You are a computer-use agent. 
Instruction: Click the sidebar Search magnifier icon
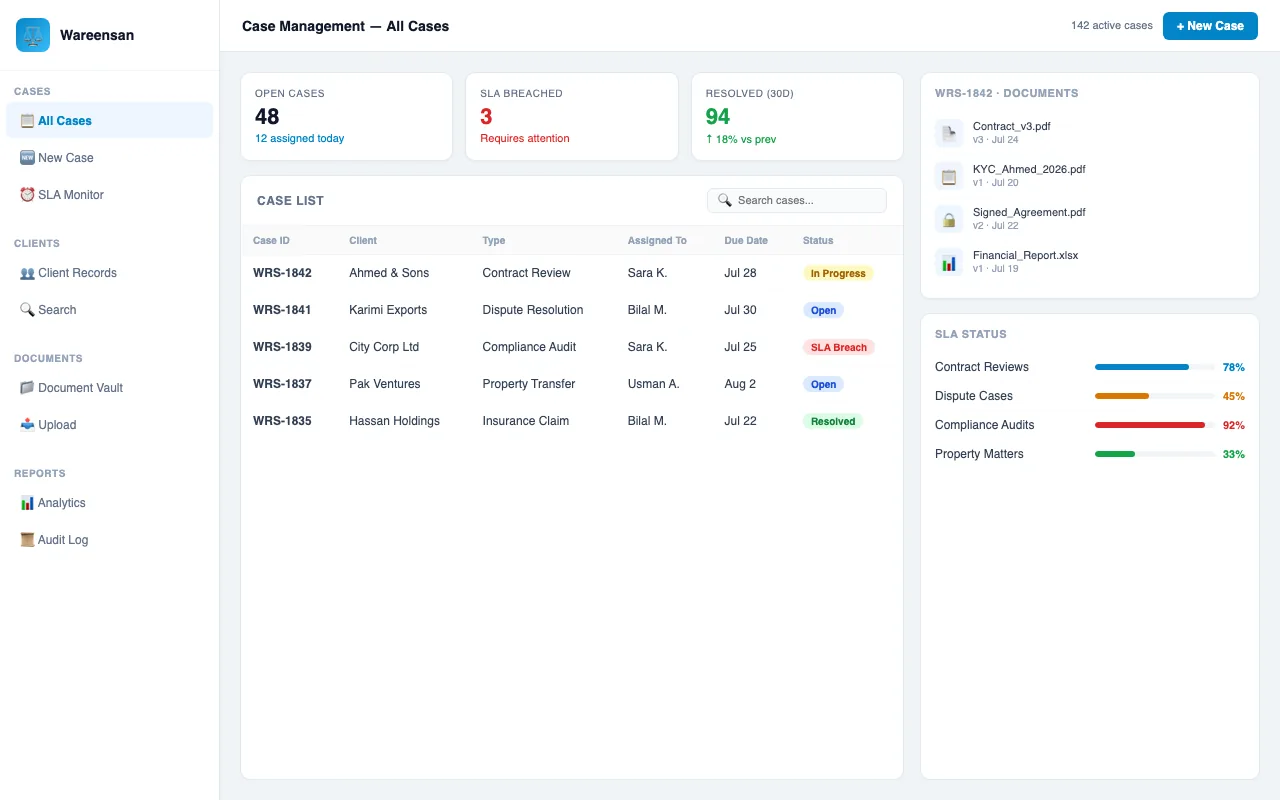point(27,310)
